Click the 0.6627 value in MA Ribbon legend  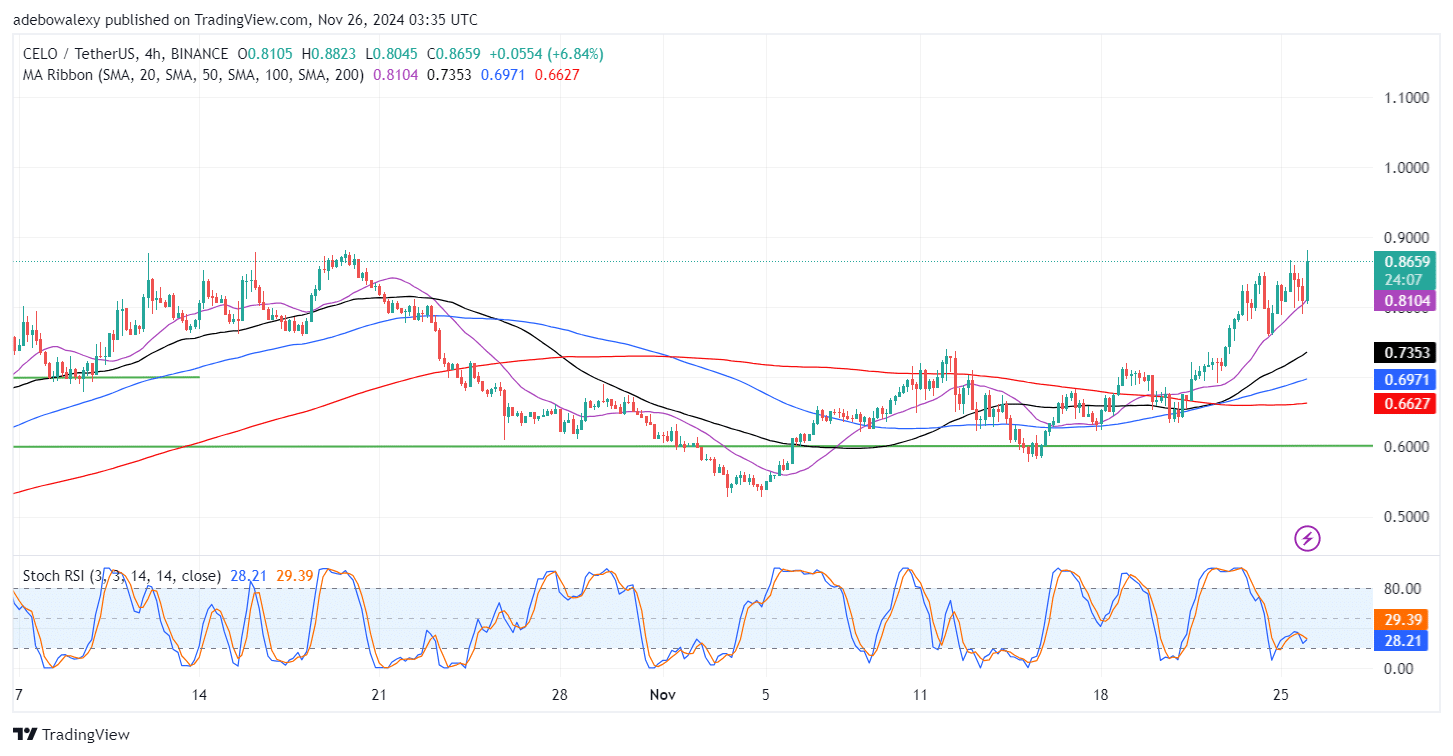(x=557, y=75)
